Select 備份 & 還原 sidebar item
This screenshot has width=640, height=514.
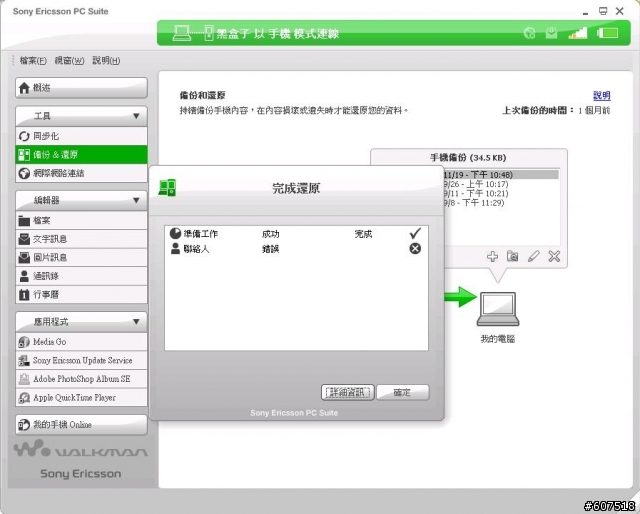pyautogui.click(x=81, y=155)
